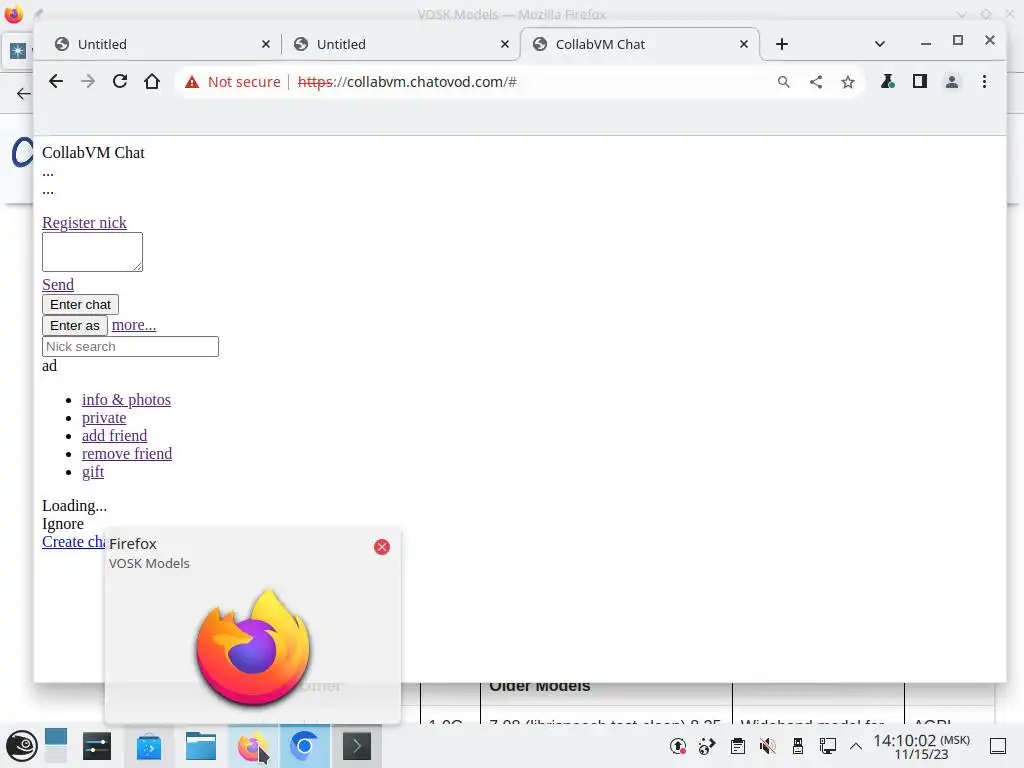Click the Not secure warning icon

pos(192,82)
